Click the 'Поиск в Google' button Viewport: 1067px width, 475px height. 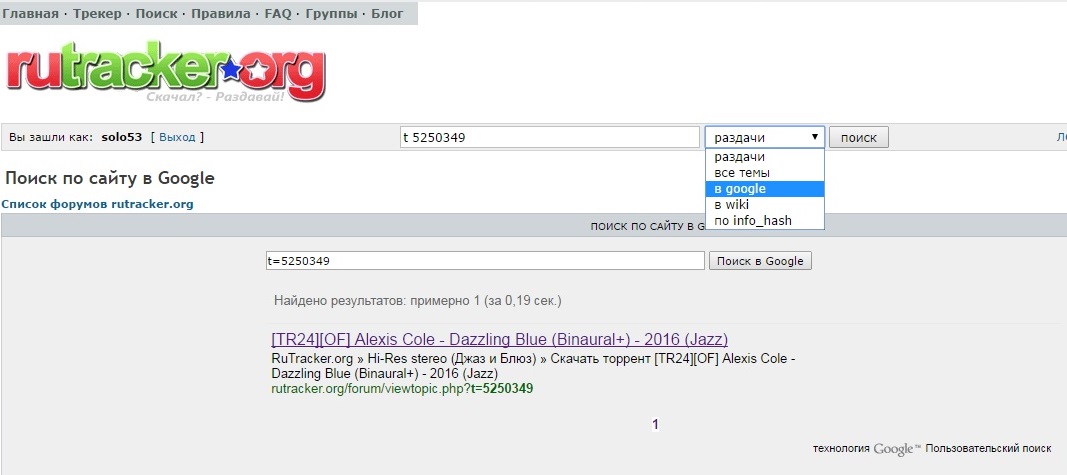(760, 261)
